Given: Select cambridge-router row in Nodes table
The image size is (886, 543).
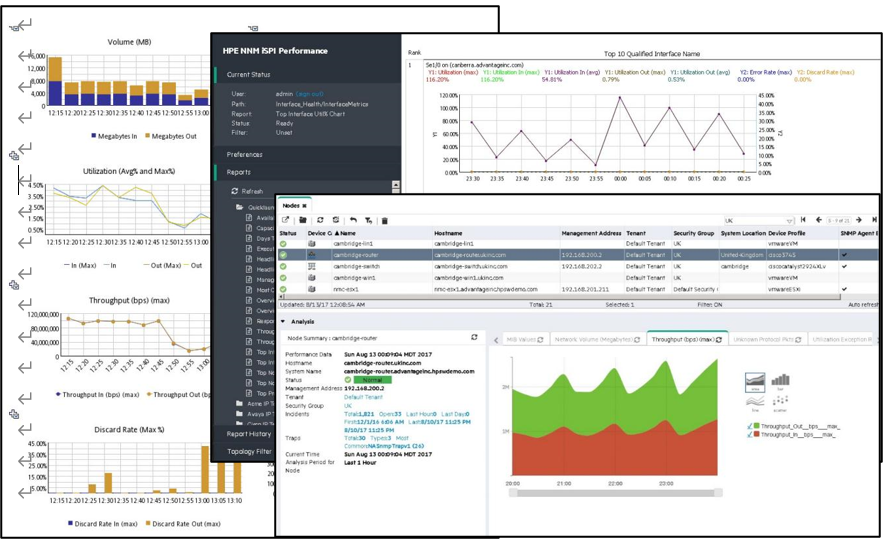Looking at the screenshot, I should (579, 255).
